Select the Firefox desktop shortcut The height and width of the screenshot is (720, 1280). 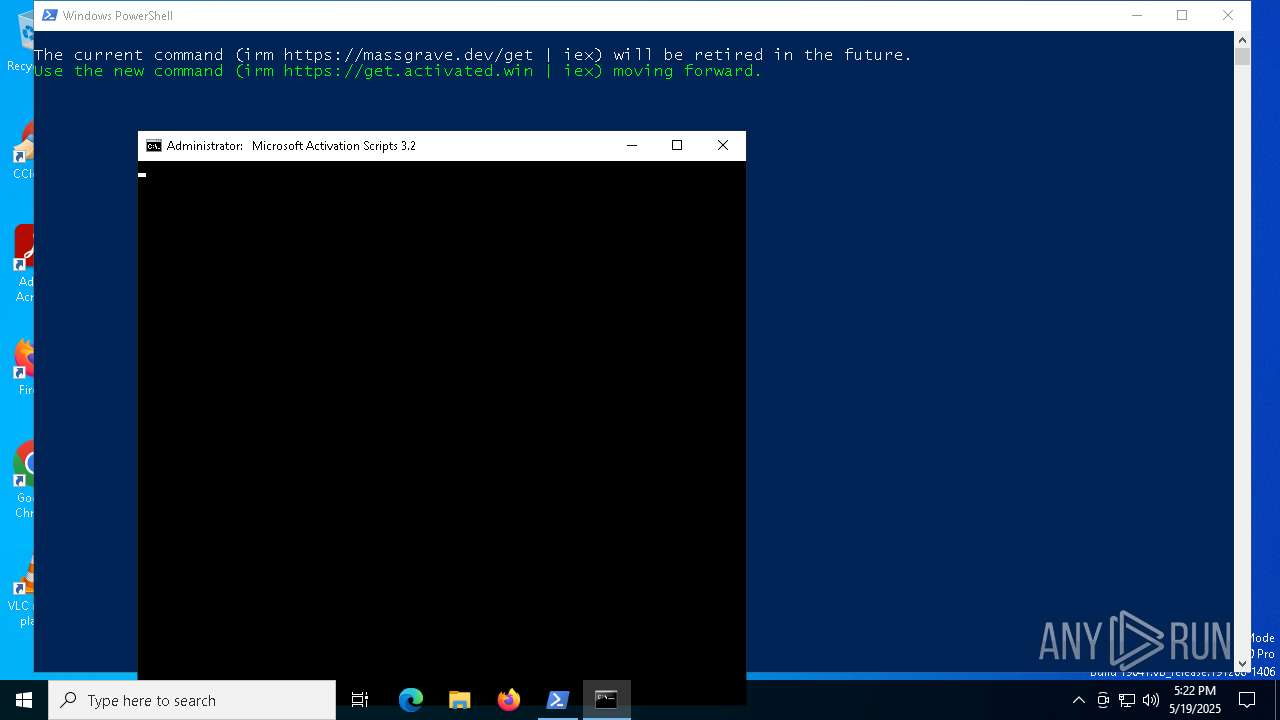pos(24,368)
